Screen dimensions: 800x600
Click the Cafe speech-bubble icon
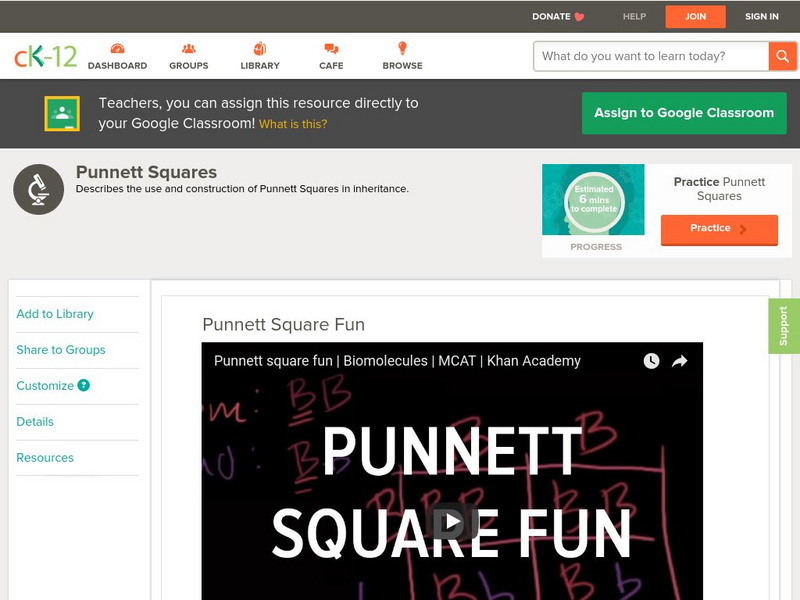pyautogui.click(x=329, y=46)
